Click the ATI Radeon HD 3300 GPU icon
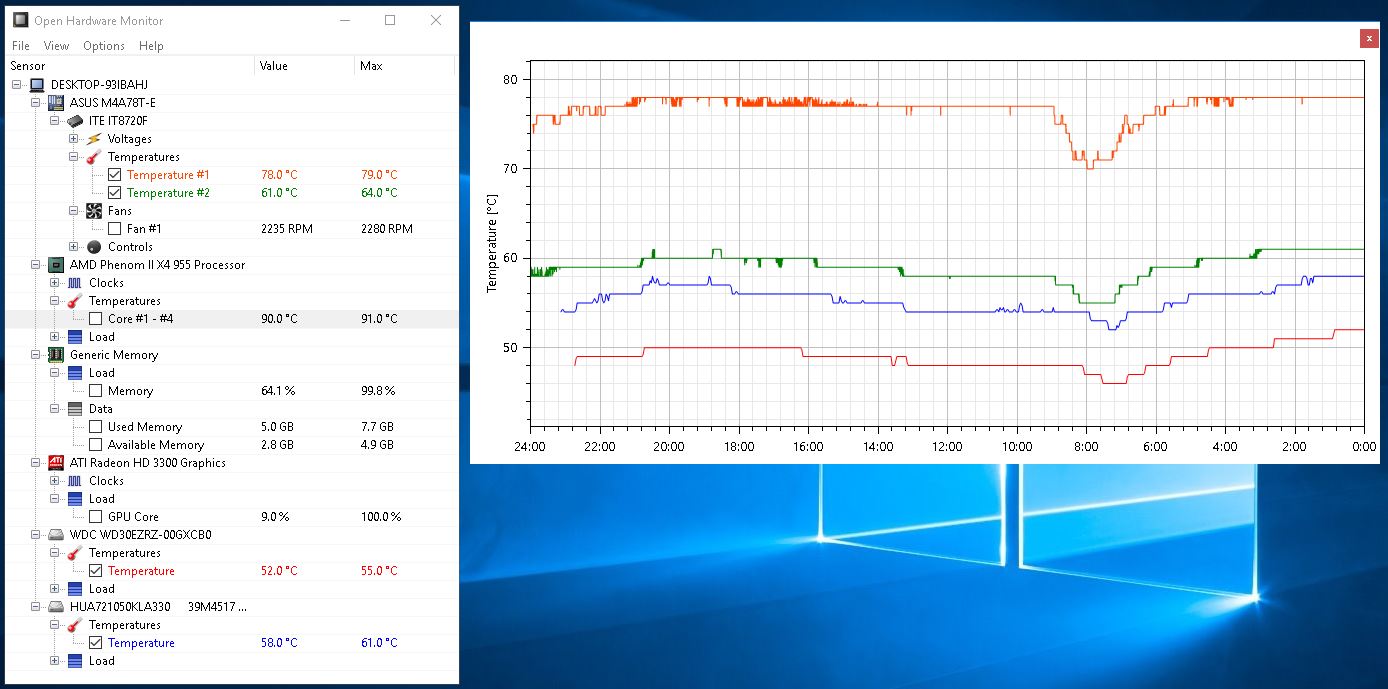 (54, 463)
